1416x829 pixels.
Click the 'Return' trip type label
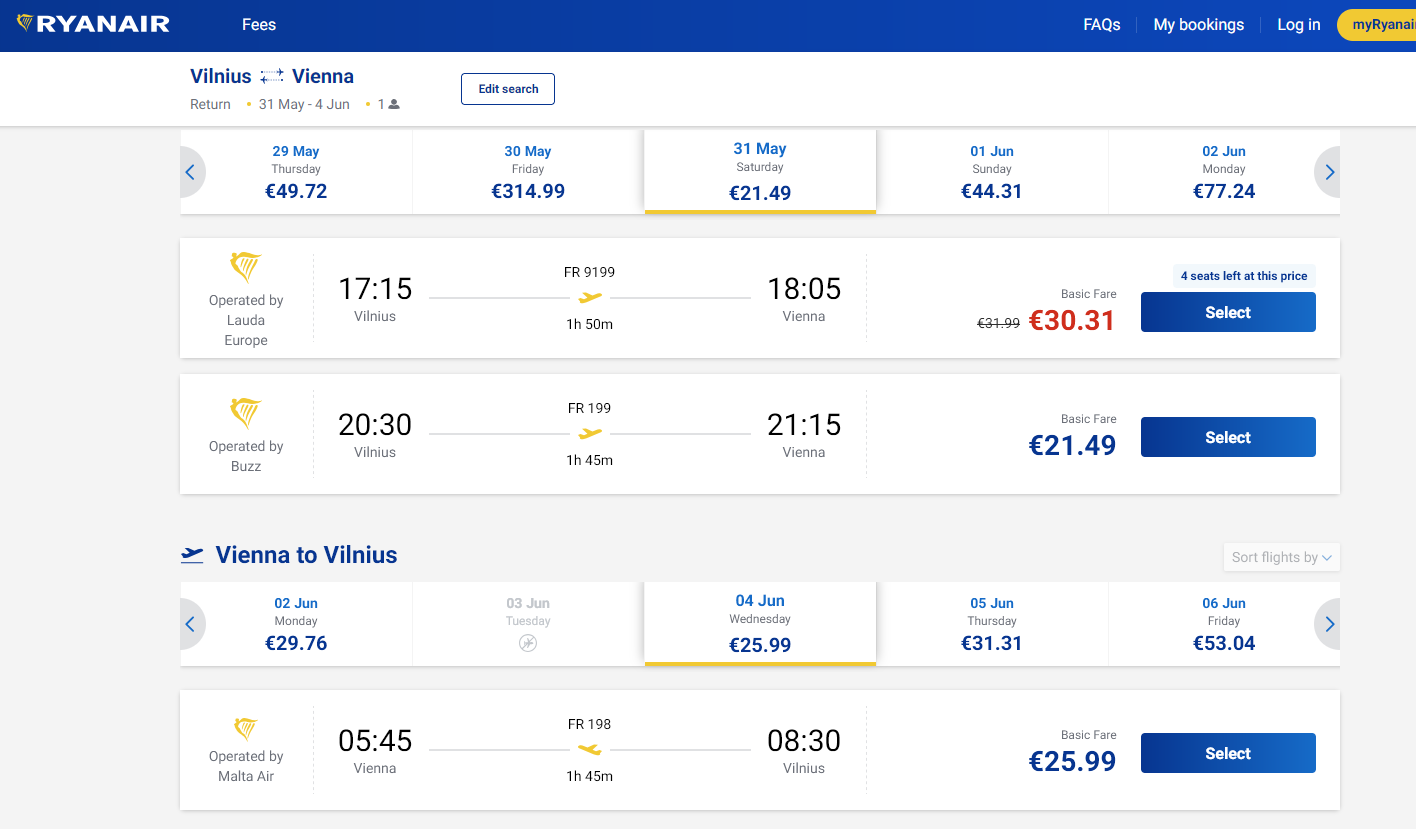[x=210, y=104]
